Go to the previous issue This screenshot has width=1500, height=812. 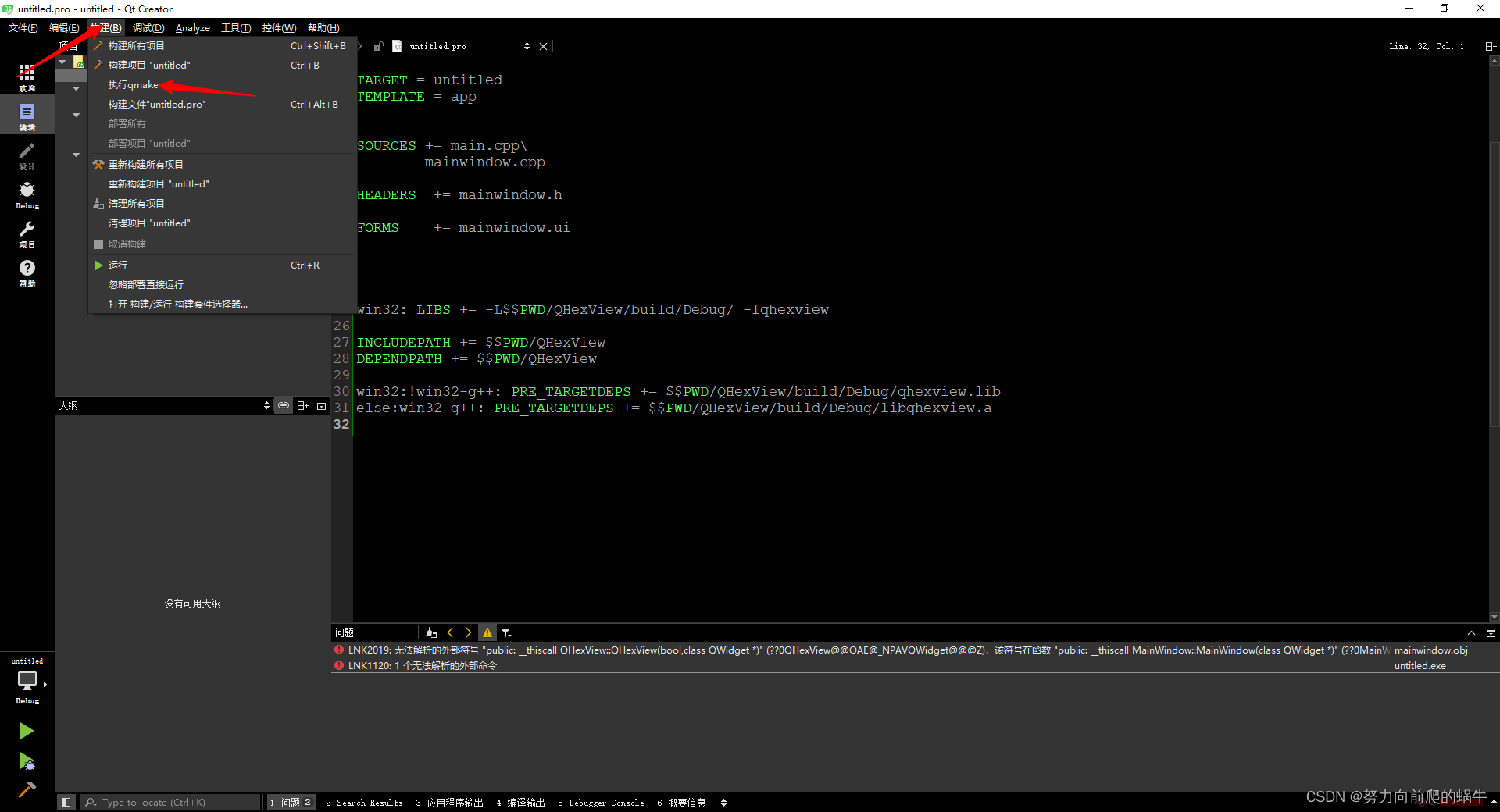pyautogui.click(x=450, y=632)
